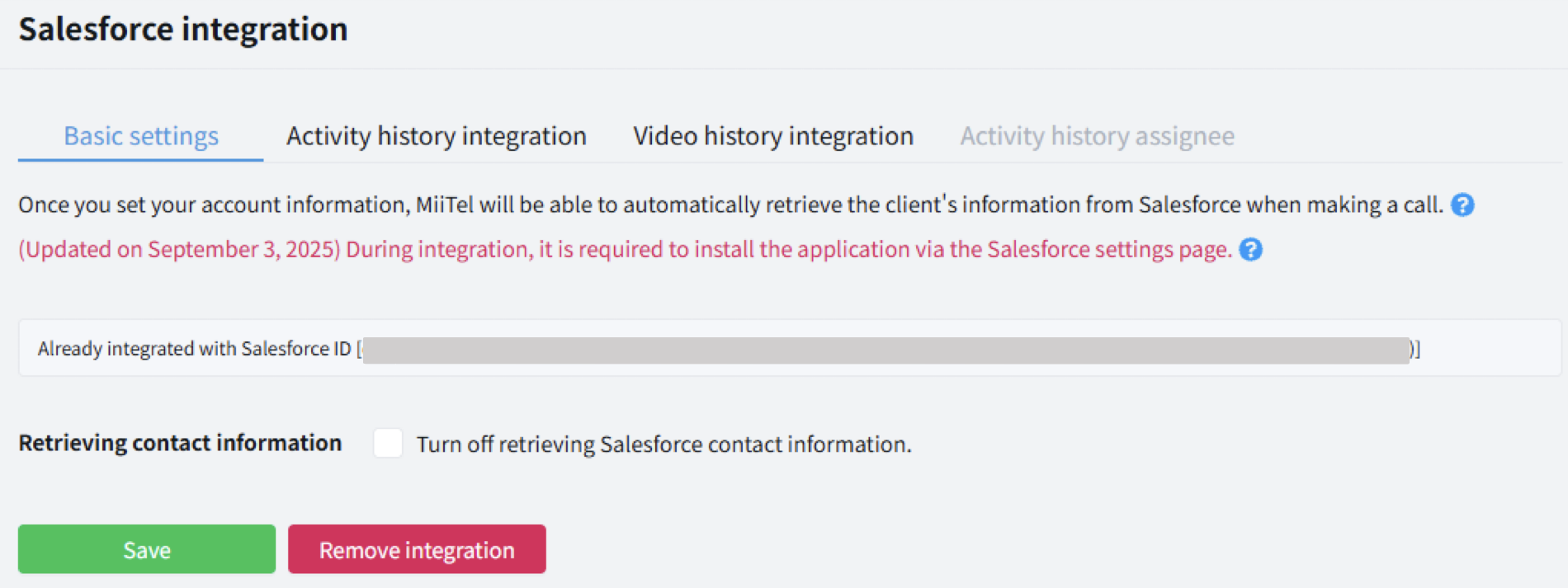Click the 'Once you set your account information' sentence
This screenshot has width=1568, height=588.
[730, 205]
